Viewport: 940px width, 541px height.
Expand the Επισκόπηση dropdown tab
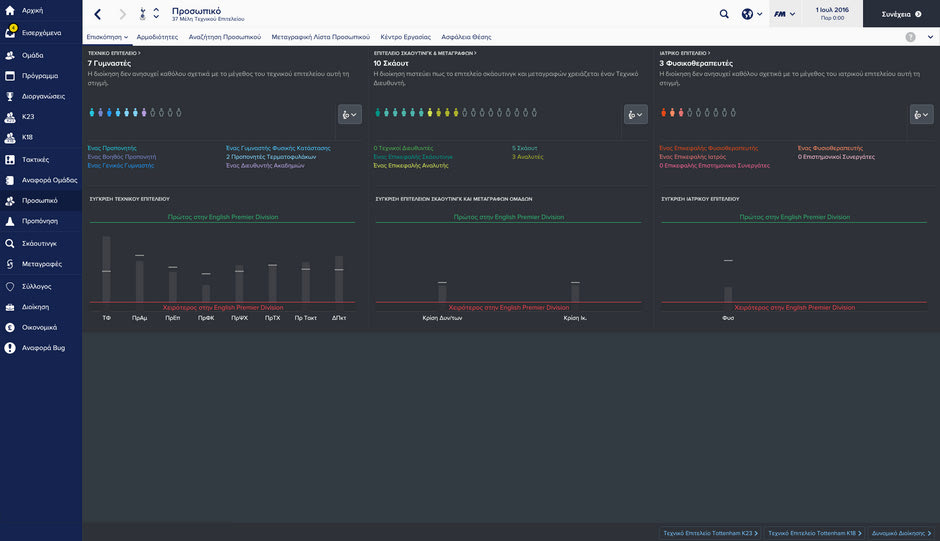108,37
